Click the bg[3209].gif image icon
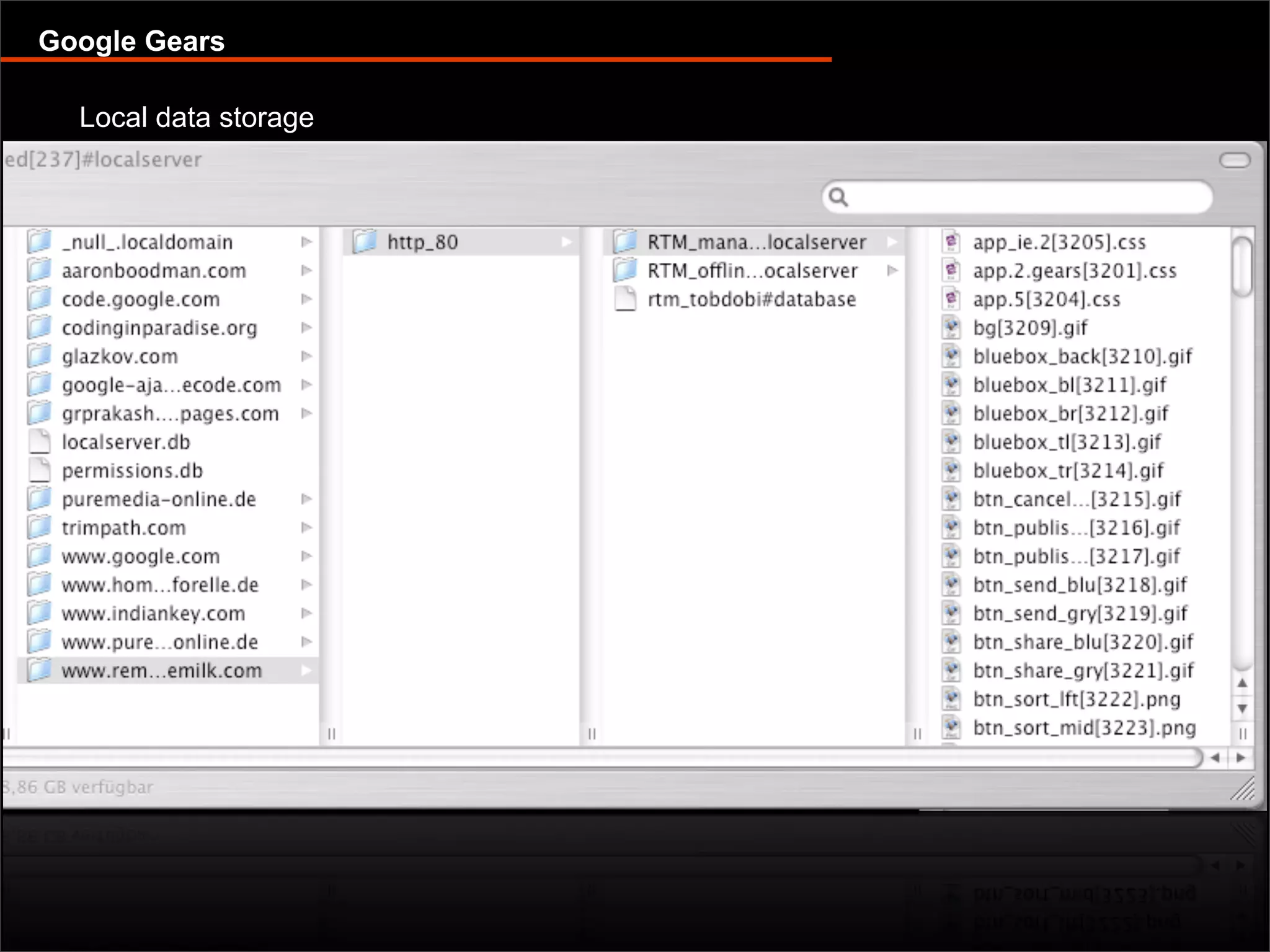Screen dimensions: 1270x952 pyautogui.click(x=951, y=327)
